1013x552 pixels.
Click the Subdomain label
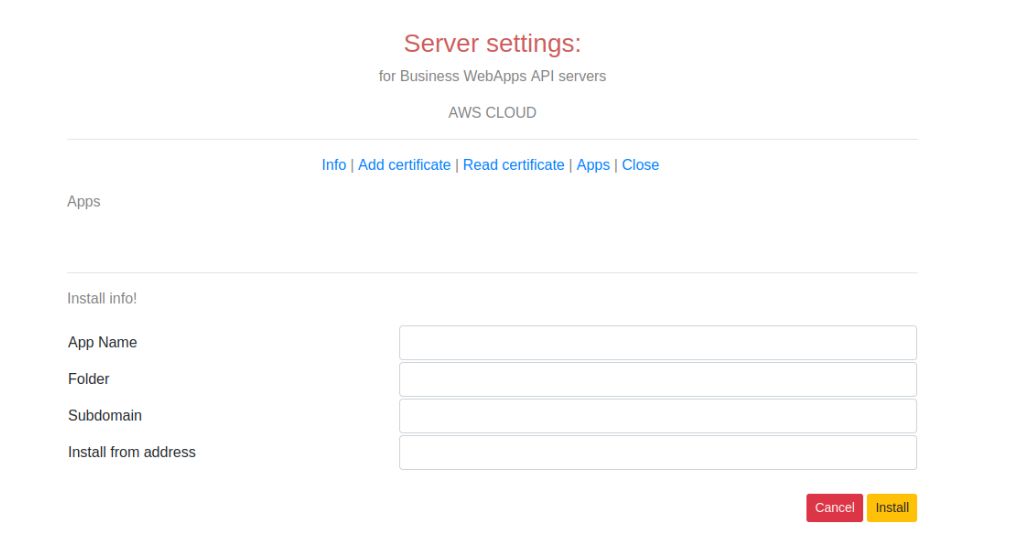pyautogui.click(x=105, y=416)
